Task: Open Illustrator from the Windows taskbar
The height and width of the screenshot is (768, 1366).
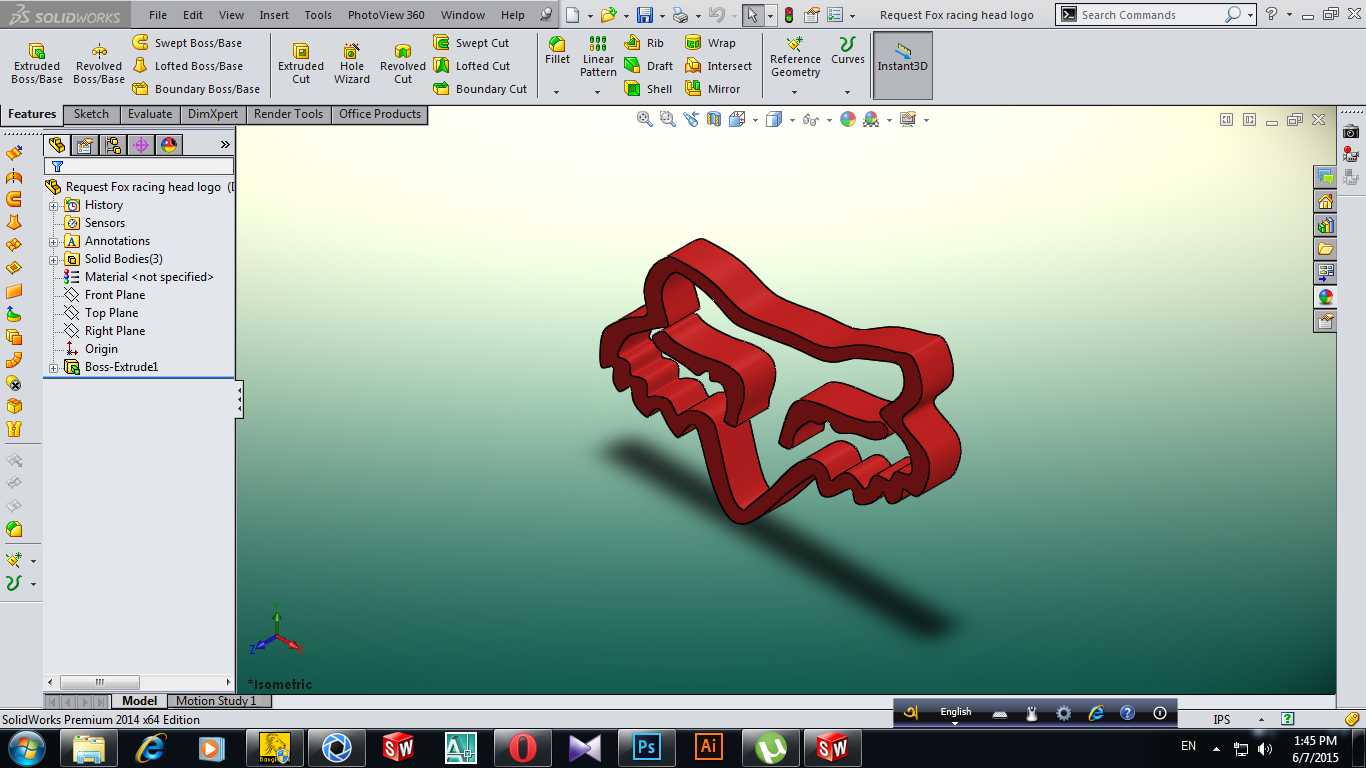Action: click(708, 747)
